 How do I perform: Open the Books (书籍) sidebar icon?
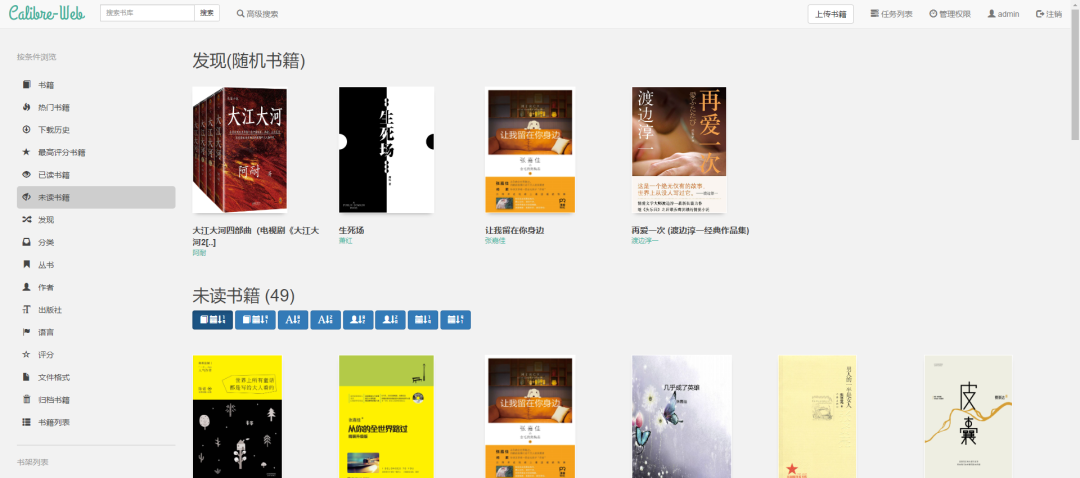26,85
